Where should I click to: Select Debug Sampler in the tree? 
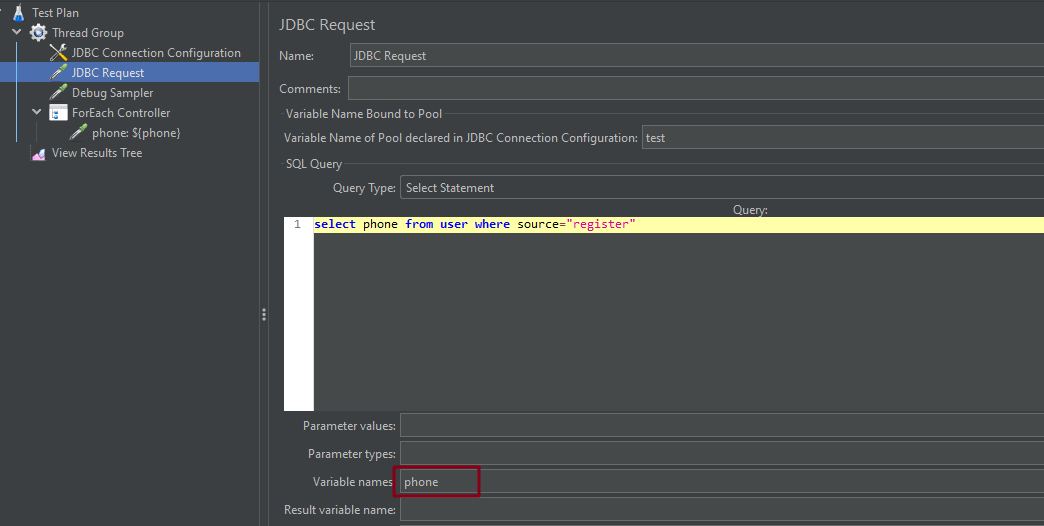pyautogui.click(x=112, y=93)
